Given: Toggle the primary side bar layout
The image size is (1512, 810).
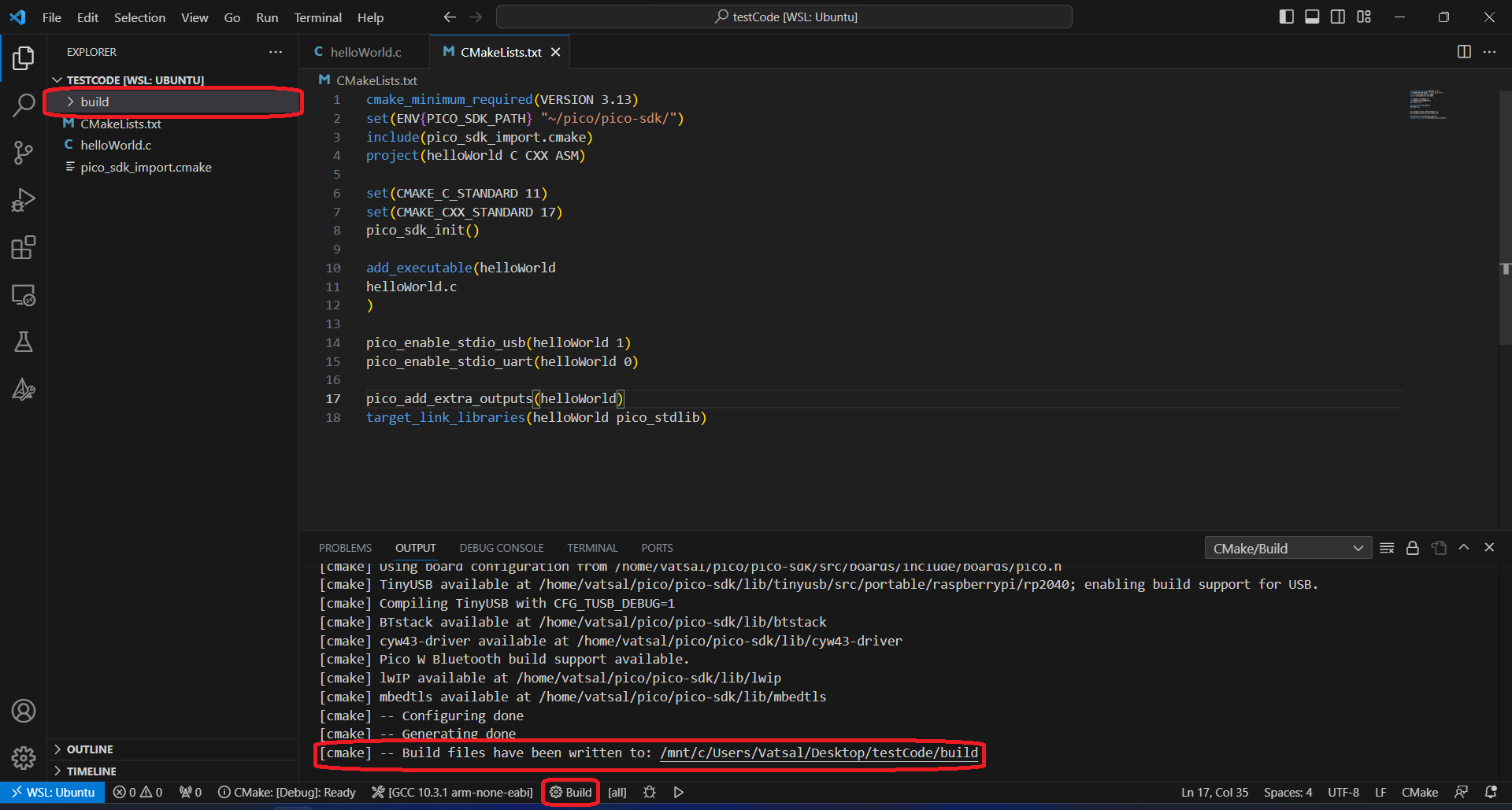Looking at the screenshot, I should point(1286,17).
